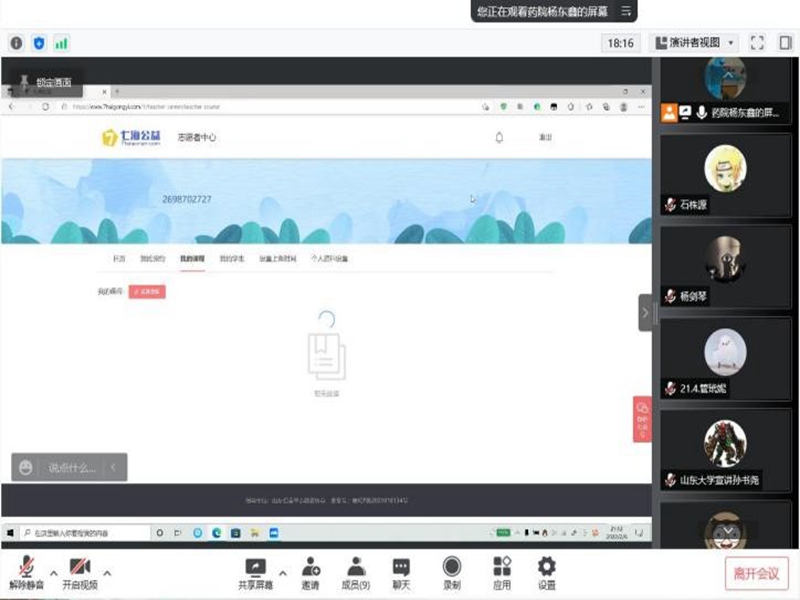Open the 成员(9) members panel
800x600 pixels.
(355, 572)
